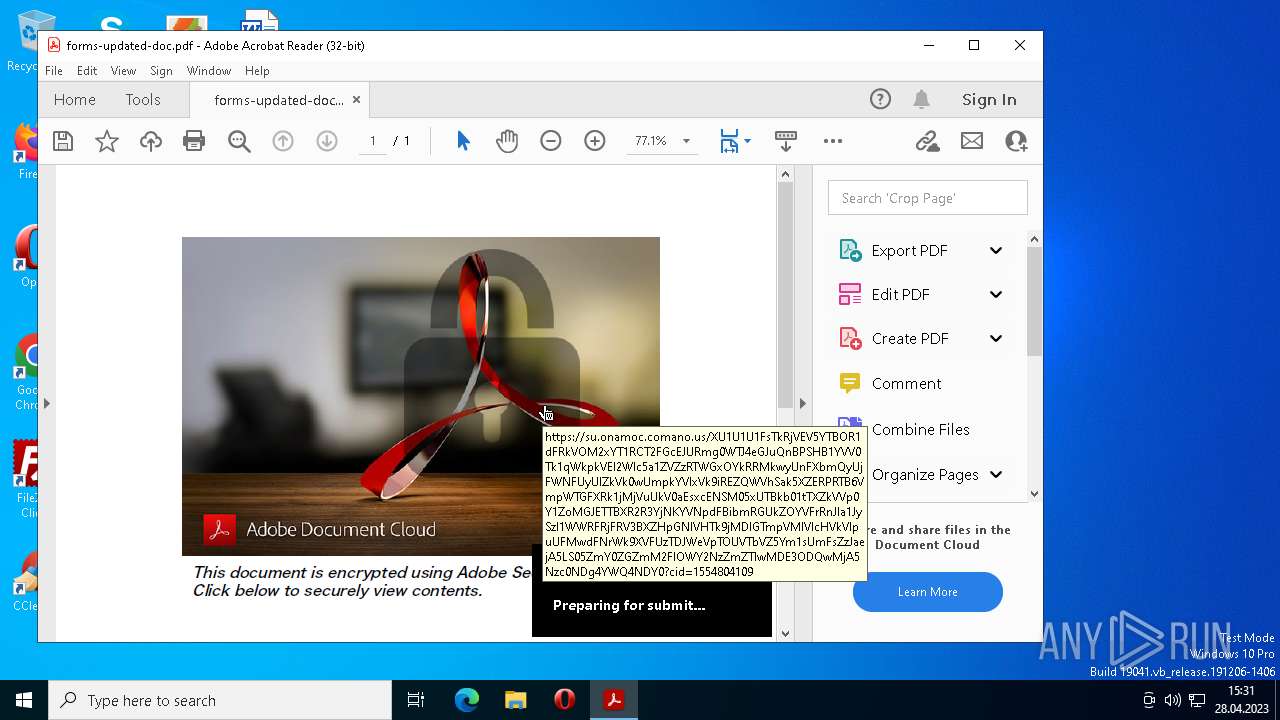Bookmark the document with the star icon

point(107,141)
